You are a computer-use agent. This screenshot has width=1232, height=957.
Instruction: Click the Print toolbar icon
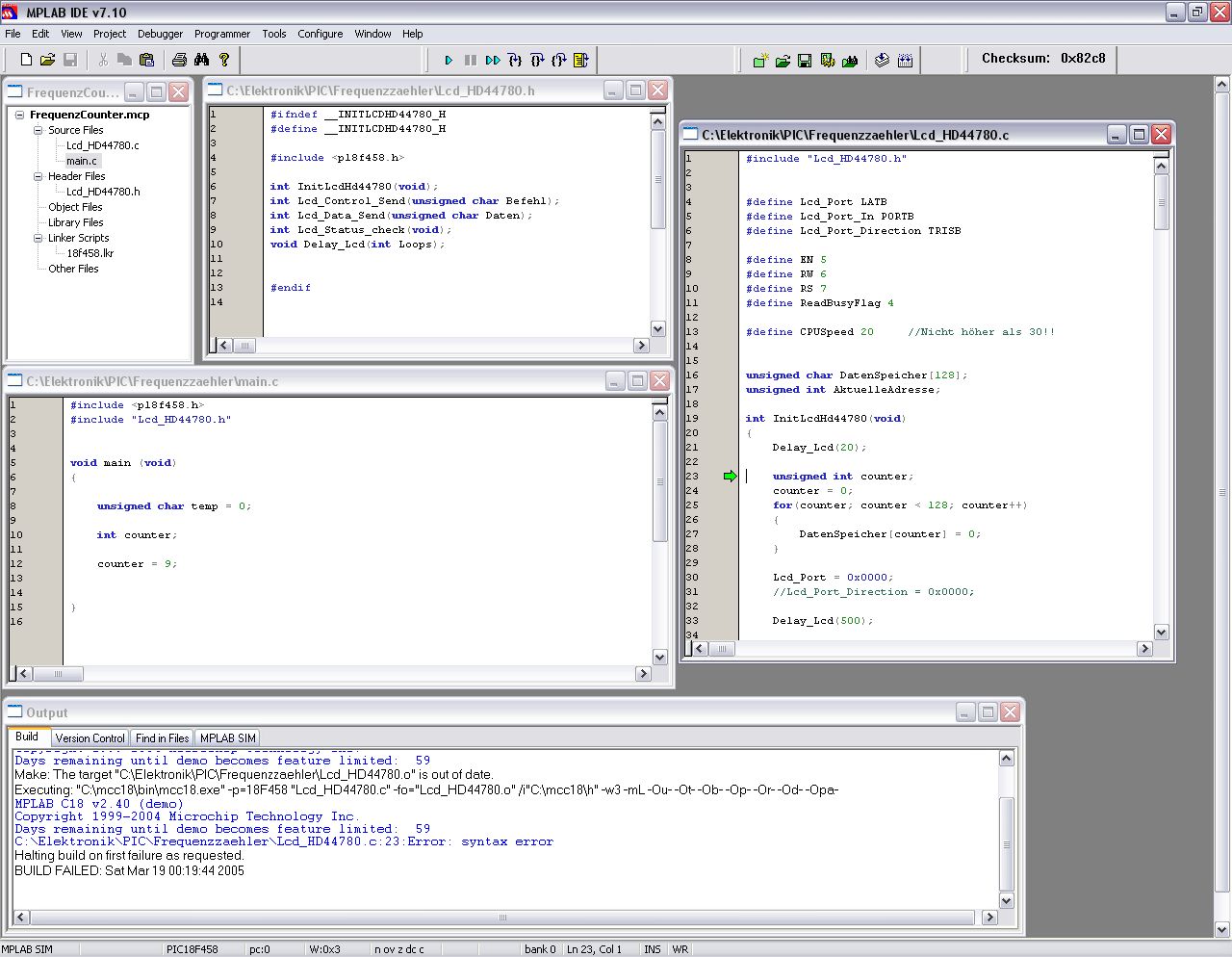point(179,60)
